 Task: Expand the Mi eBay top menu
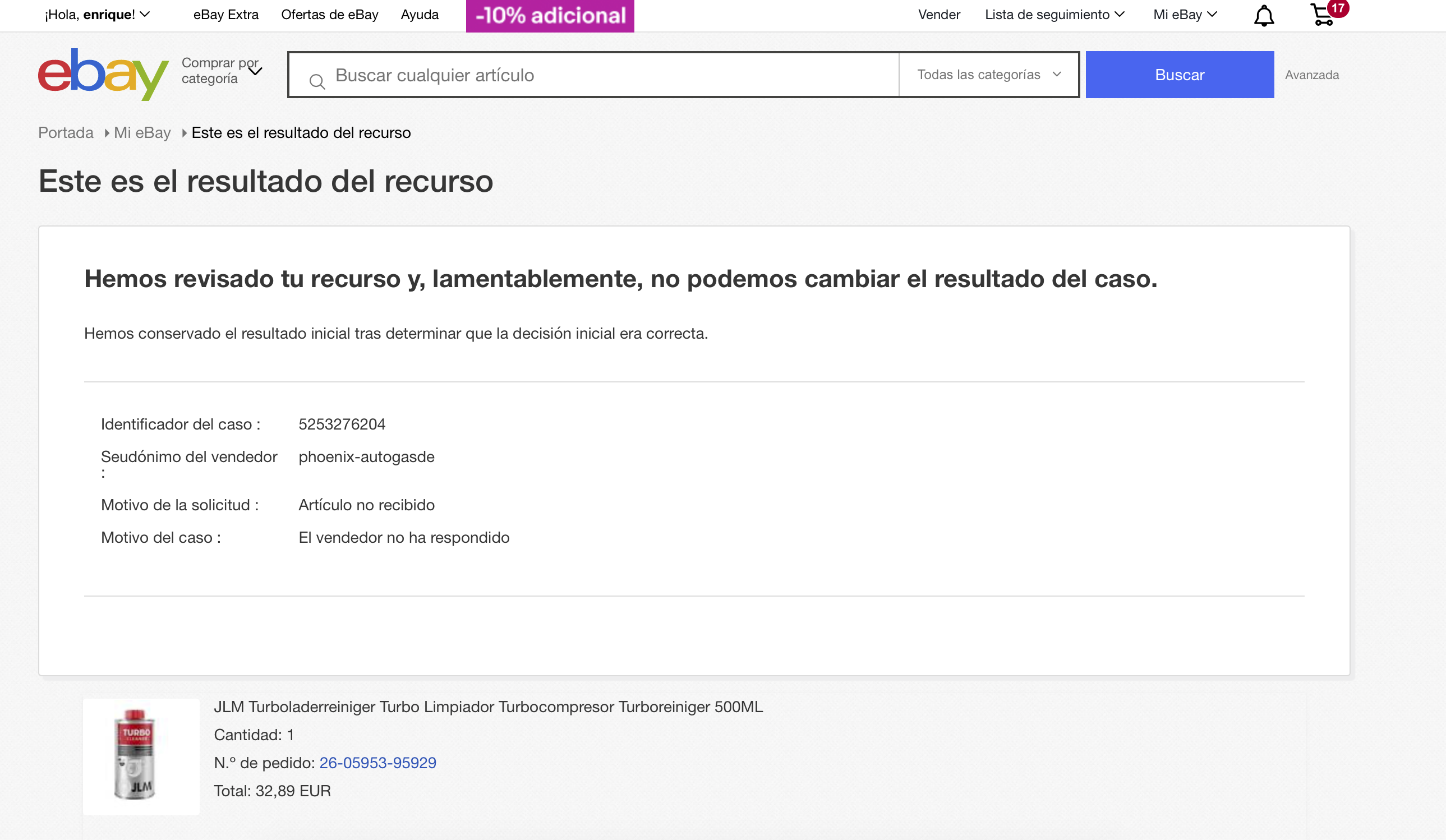point(1185,15)
